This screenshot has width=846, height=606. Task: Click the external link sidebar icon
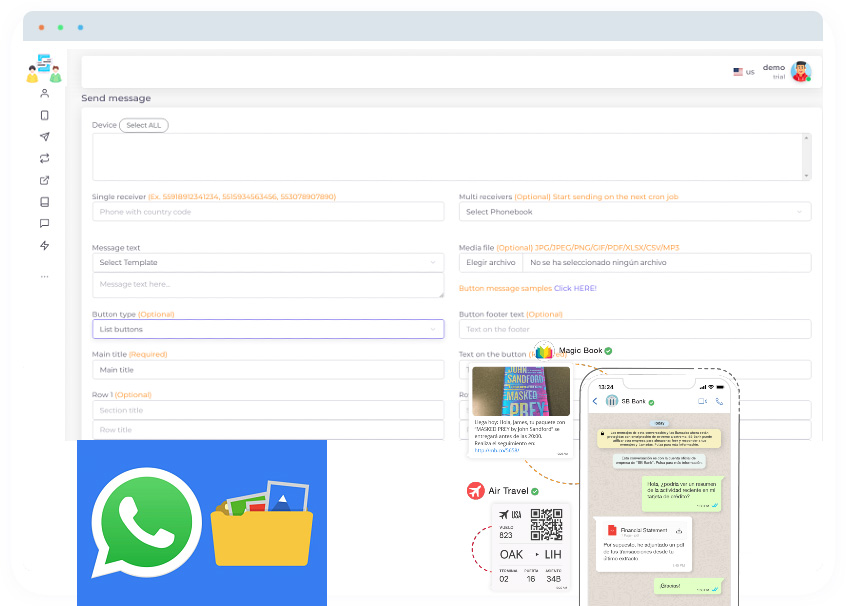[x=44, y=180]
